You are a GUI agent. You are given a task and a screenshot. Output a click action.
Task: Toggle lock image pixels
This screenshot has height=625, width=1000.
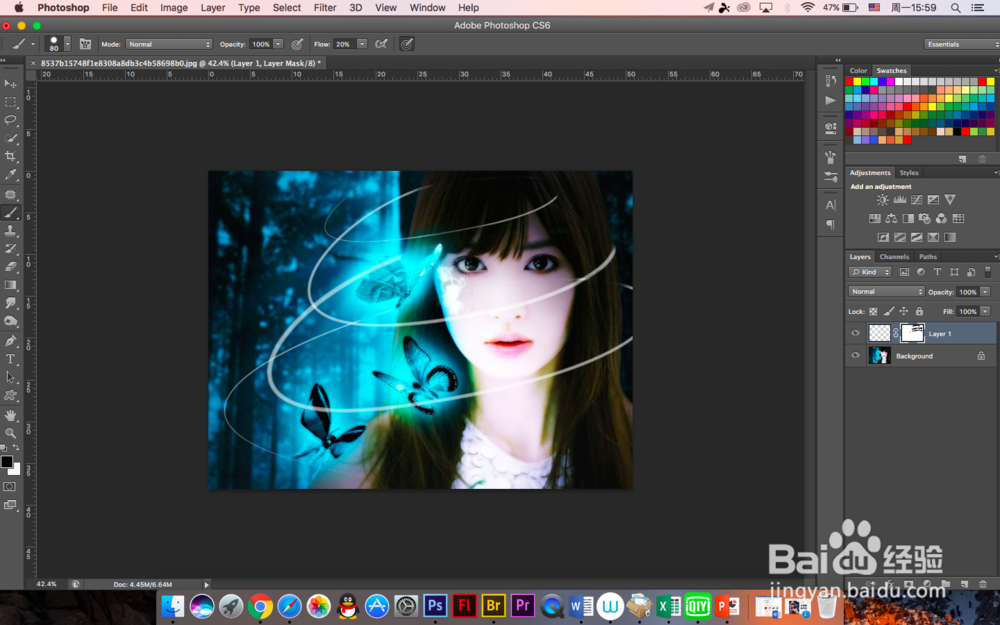[888, 311]
